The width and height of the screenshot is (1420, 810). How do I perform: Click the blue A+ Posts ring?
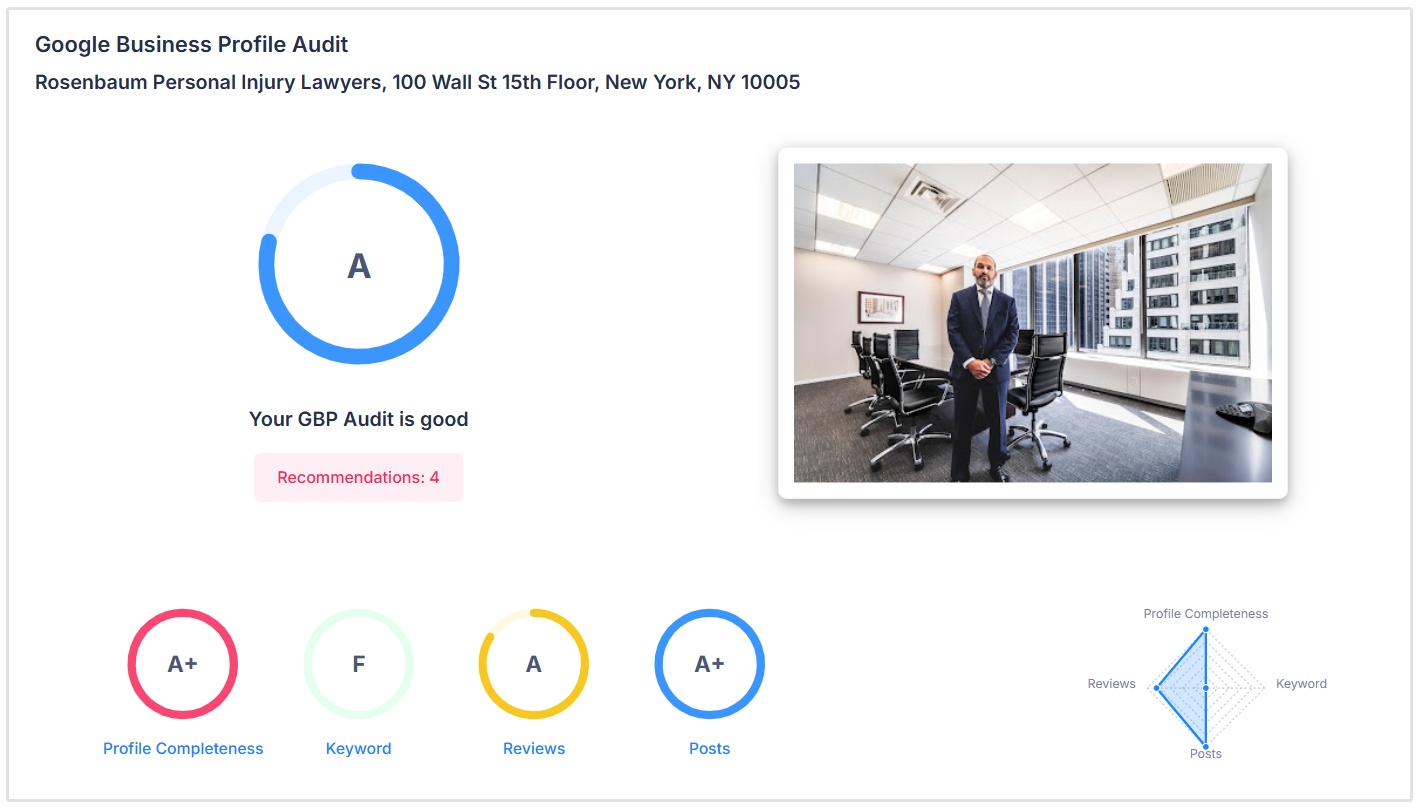click(710, 664)
